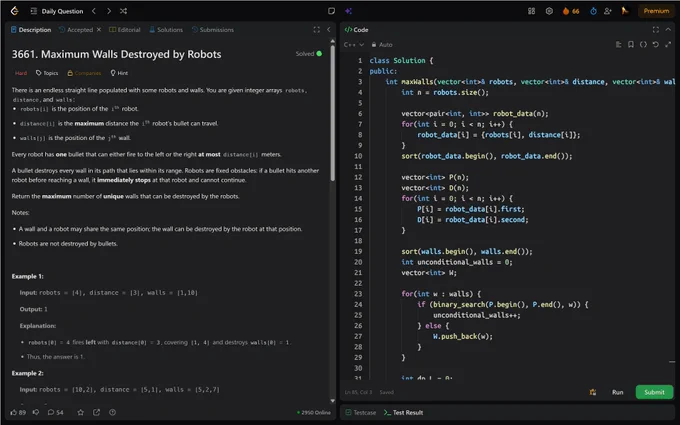Expand editor with diagonal arrows icon
This screenshot has height=425, width=680.
[668, 44]
